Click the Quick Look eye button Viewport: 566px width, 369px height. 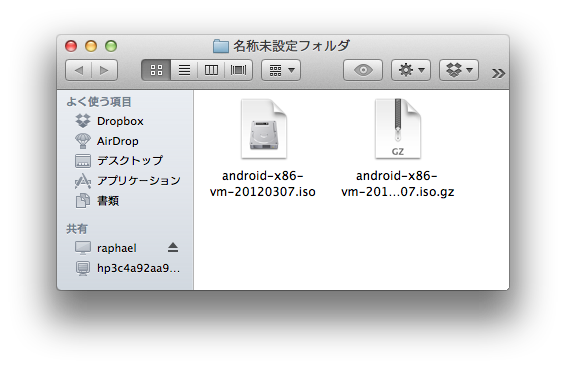click(x=363, y=70)
